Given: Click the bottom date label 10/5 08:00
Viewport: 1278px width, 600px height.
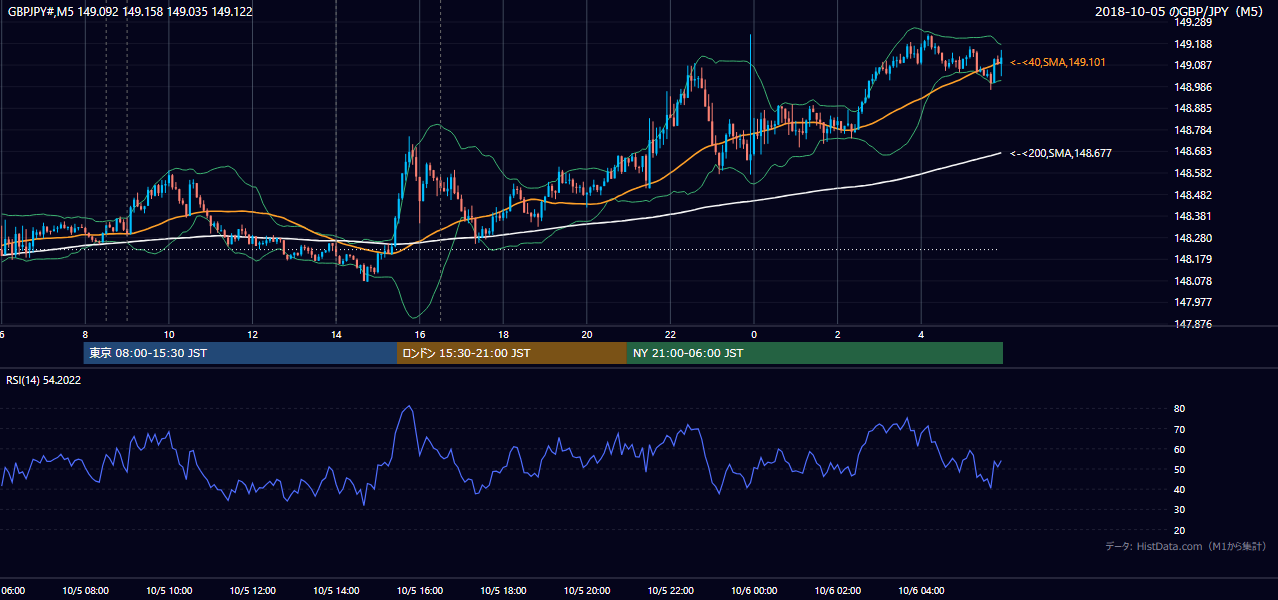Looking at the screenshot, I should tap(85, 590).
